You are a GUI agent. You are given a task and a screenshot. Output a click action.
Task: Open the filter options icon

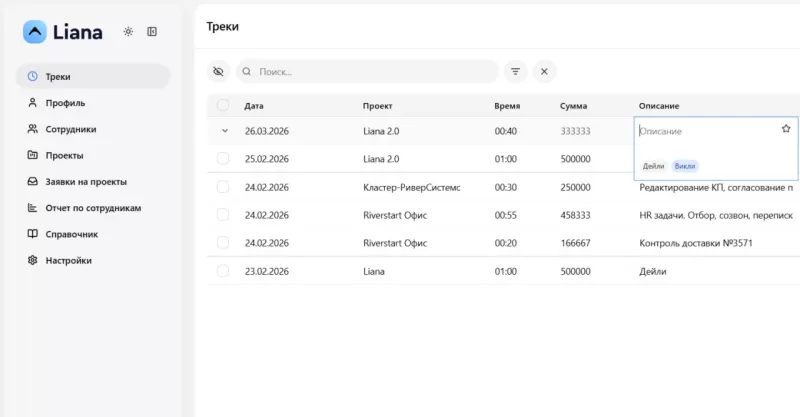(516, 72)
